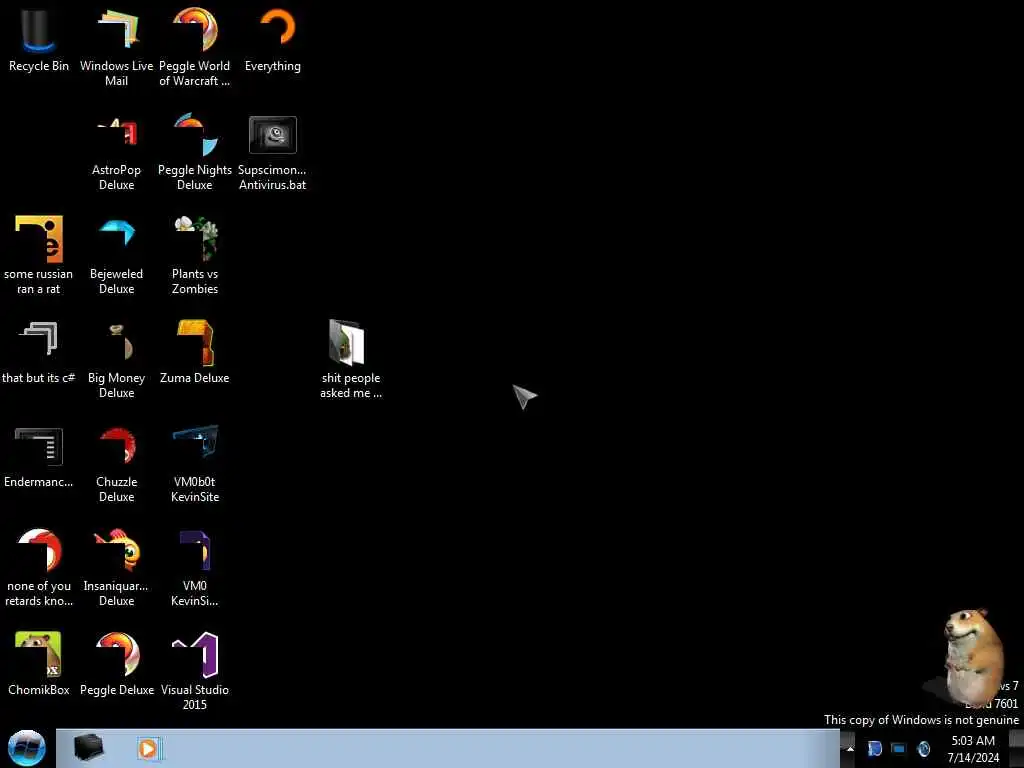This screenshot has height=768, width=1024.
Task: Select Visual Studio 2015 shortcut
Action: tap(195, 671)
